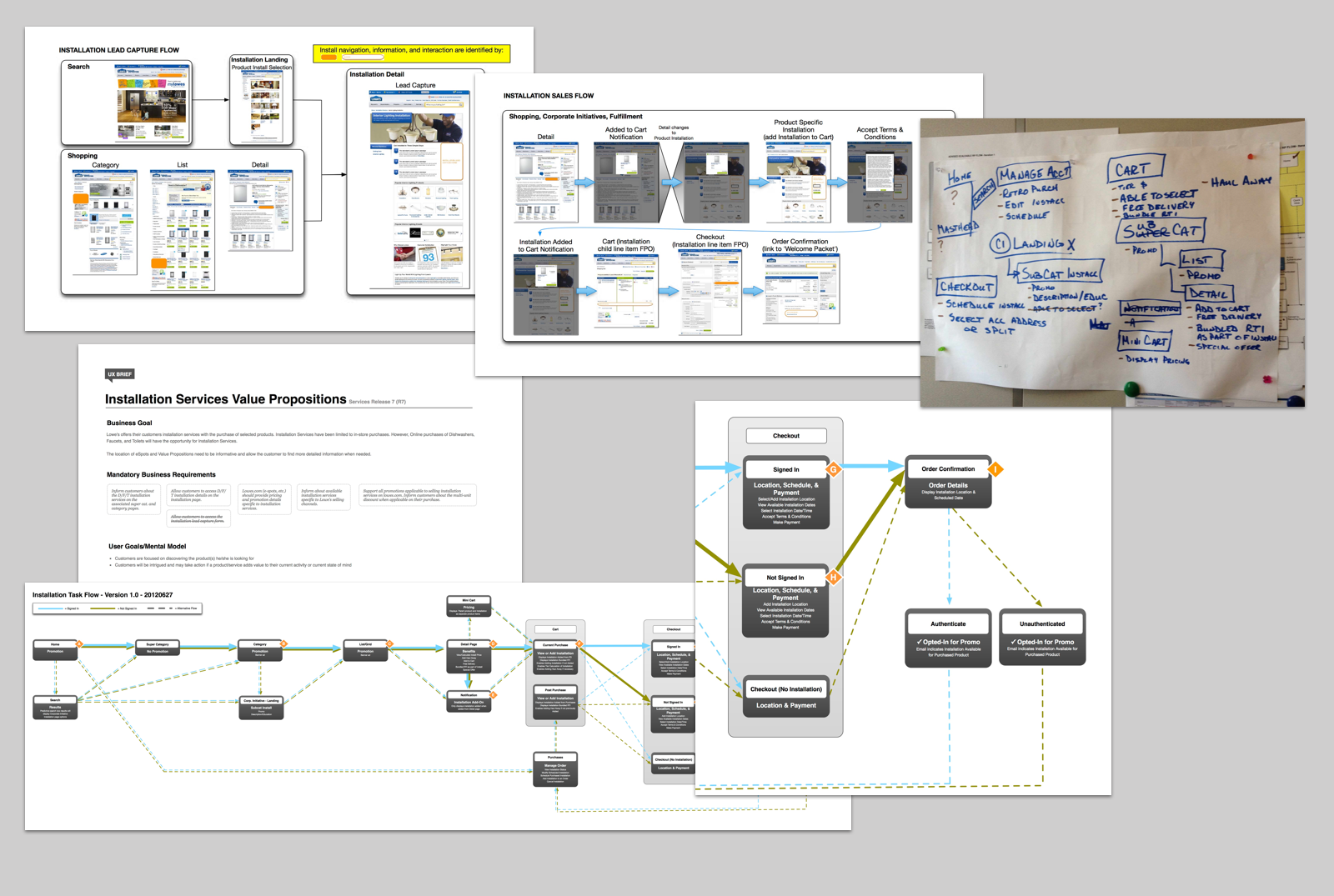Select the orange I badge on Order Confirmation
This screenshot has height=896, width=1334.
[995, 469]
